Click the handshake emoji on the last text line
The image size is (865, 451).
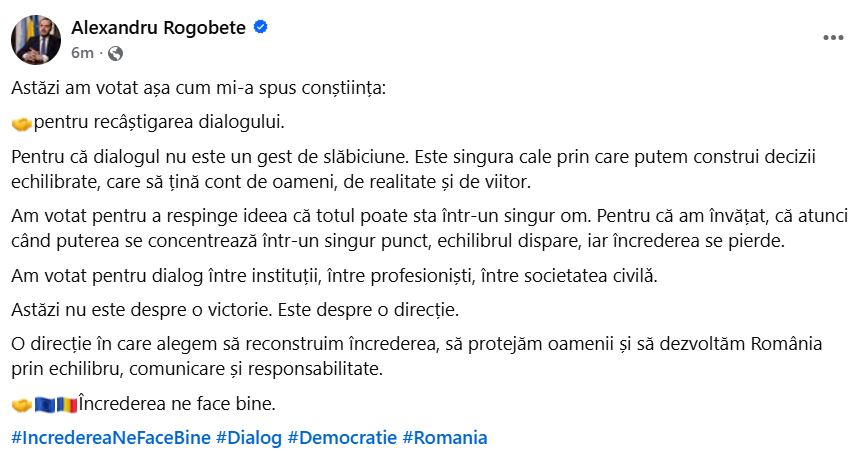pos(22,405)
